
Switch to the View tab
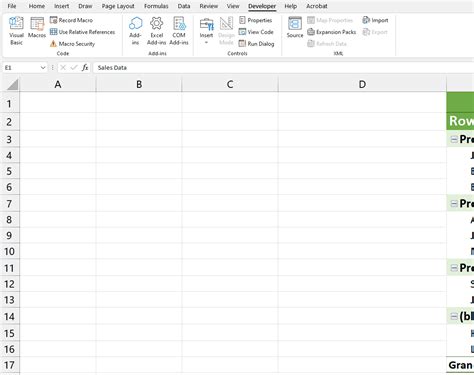(233, 6)
